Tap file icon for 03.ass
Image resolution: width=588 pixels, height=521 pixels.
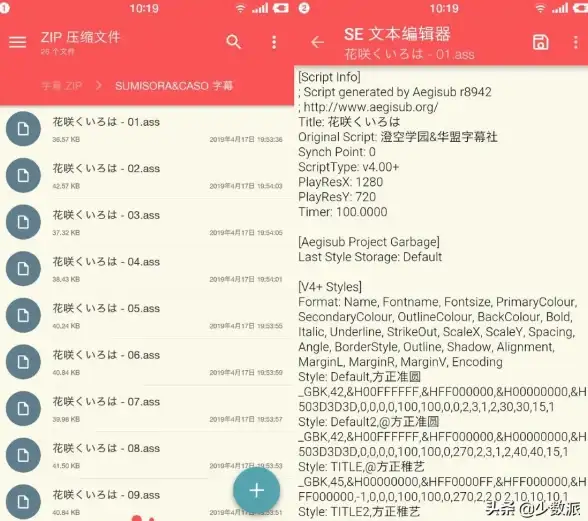click(23, 222)
